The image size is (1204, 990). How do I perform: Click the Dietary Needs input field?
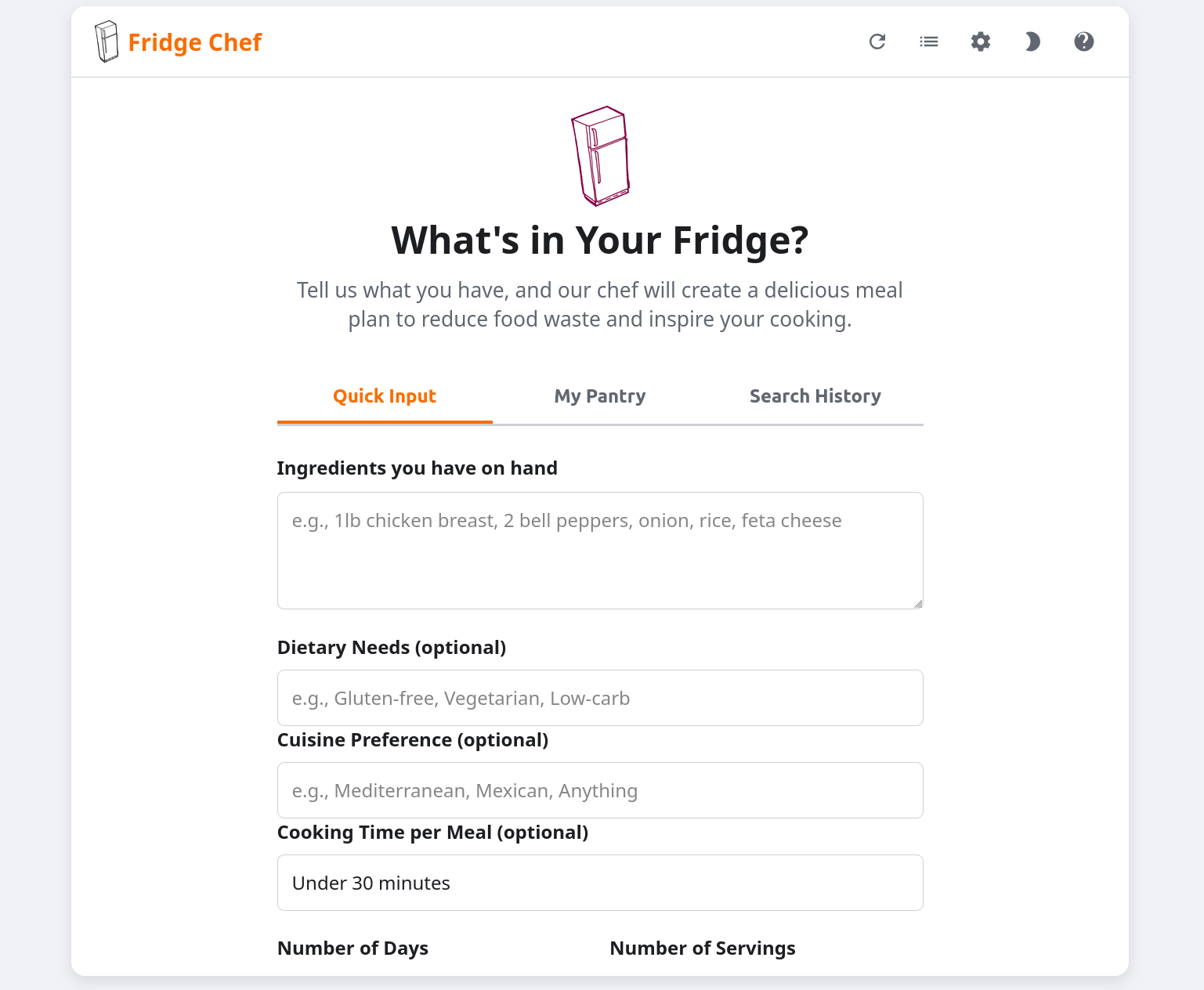[x=600, y=698]
